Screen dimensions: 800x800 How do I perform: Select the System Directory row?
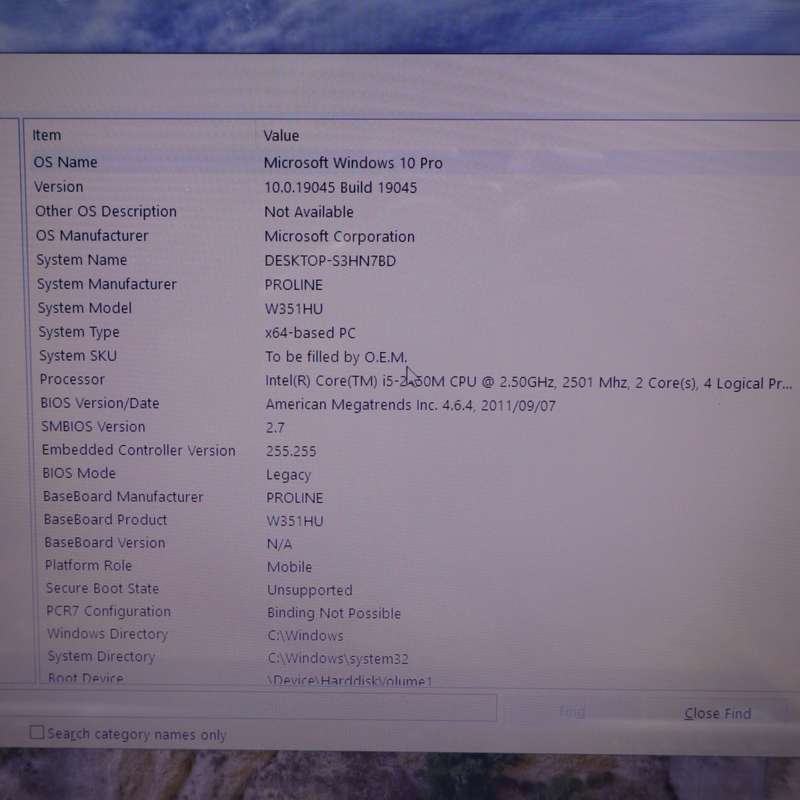[101, 656]
